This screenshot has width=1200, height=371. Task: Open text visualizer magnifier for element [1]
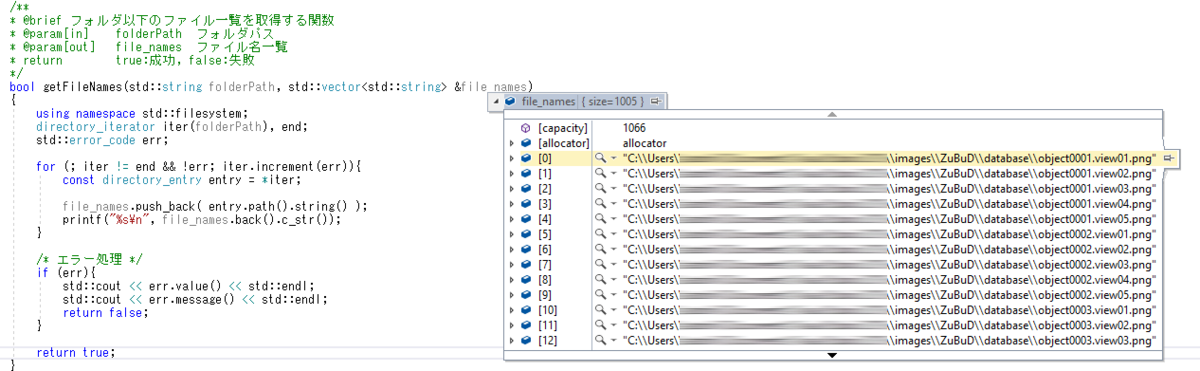click(x=600, y=173)
